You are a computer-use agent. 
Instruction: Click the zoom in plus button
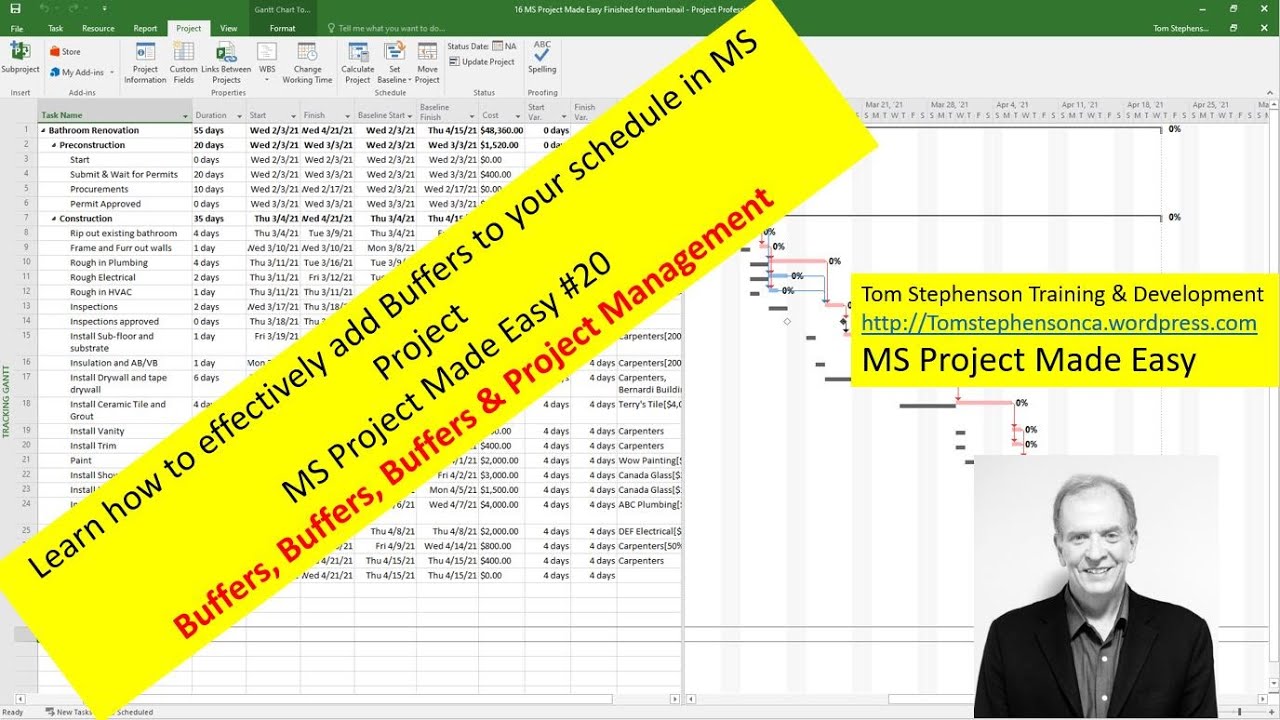[1270, 712]
